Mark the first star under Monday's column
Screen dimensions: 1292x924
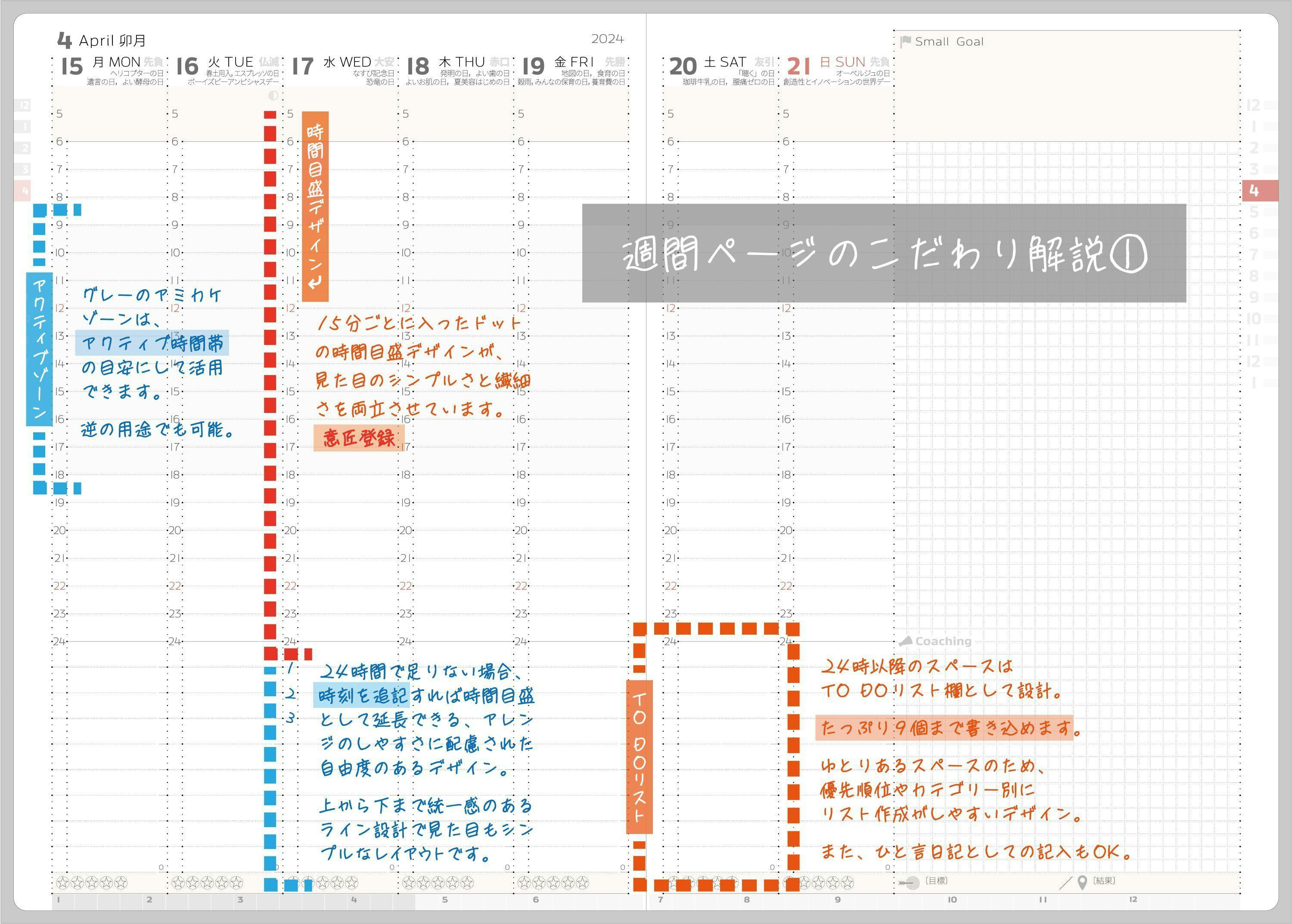(x=63, y=883)
